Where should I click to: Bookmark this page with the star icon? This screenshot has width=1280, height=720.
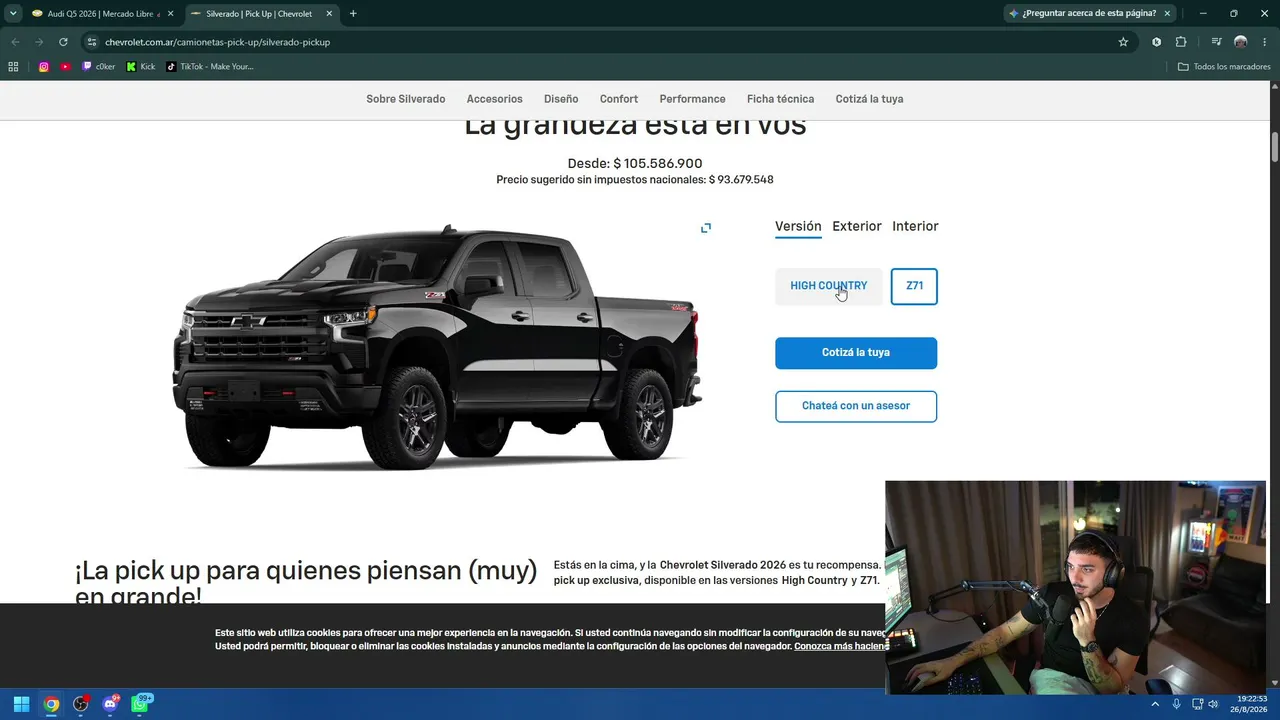(1123, 42)
